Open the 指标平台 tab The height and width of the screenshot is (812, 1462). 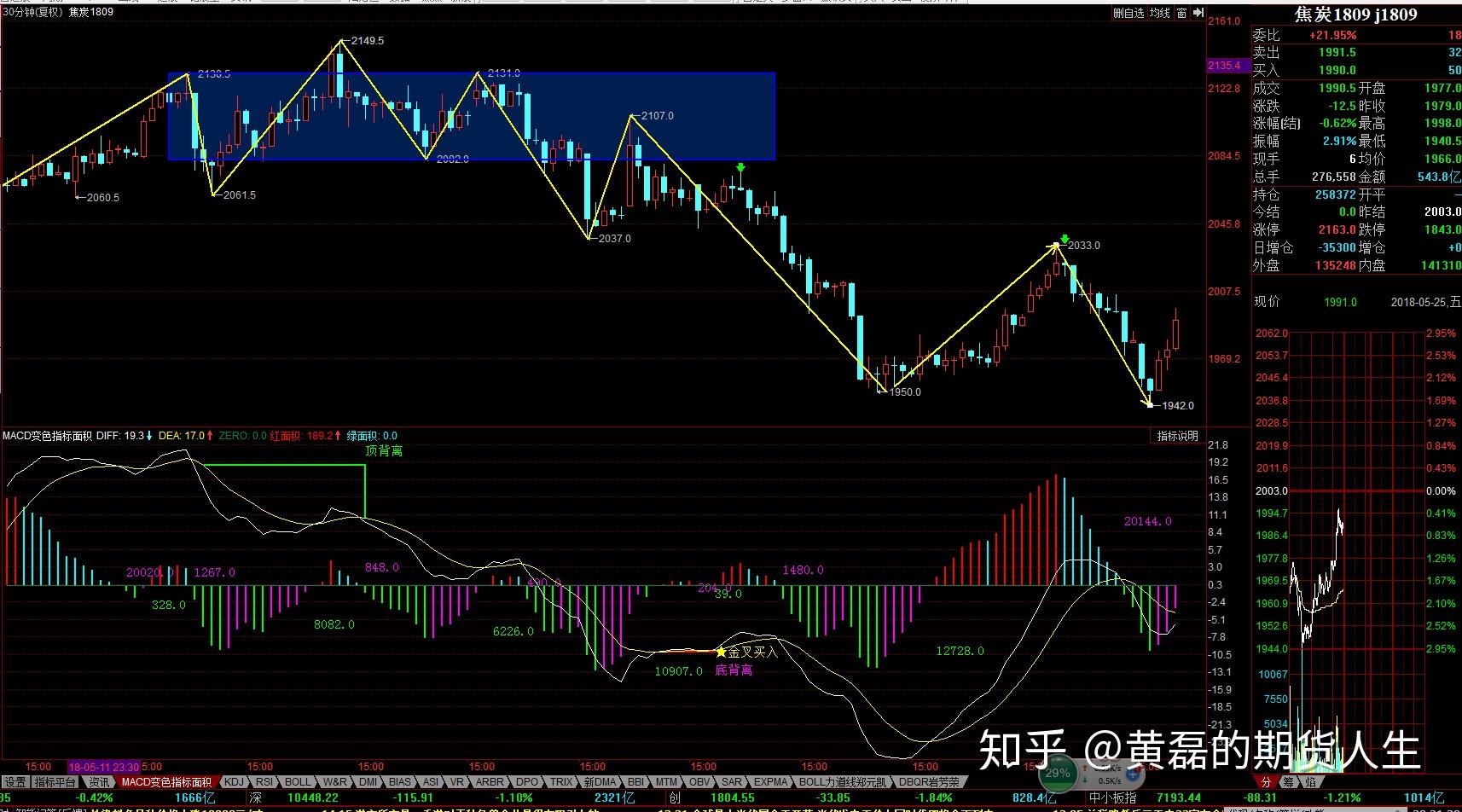tap(55, 781)
